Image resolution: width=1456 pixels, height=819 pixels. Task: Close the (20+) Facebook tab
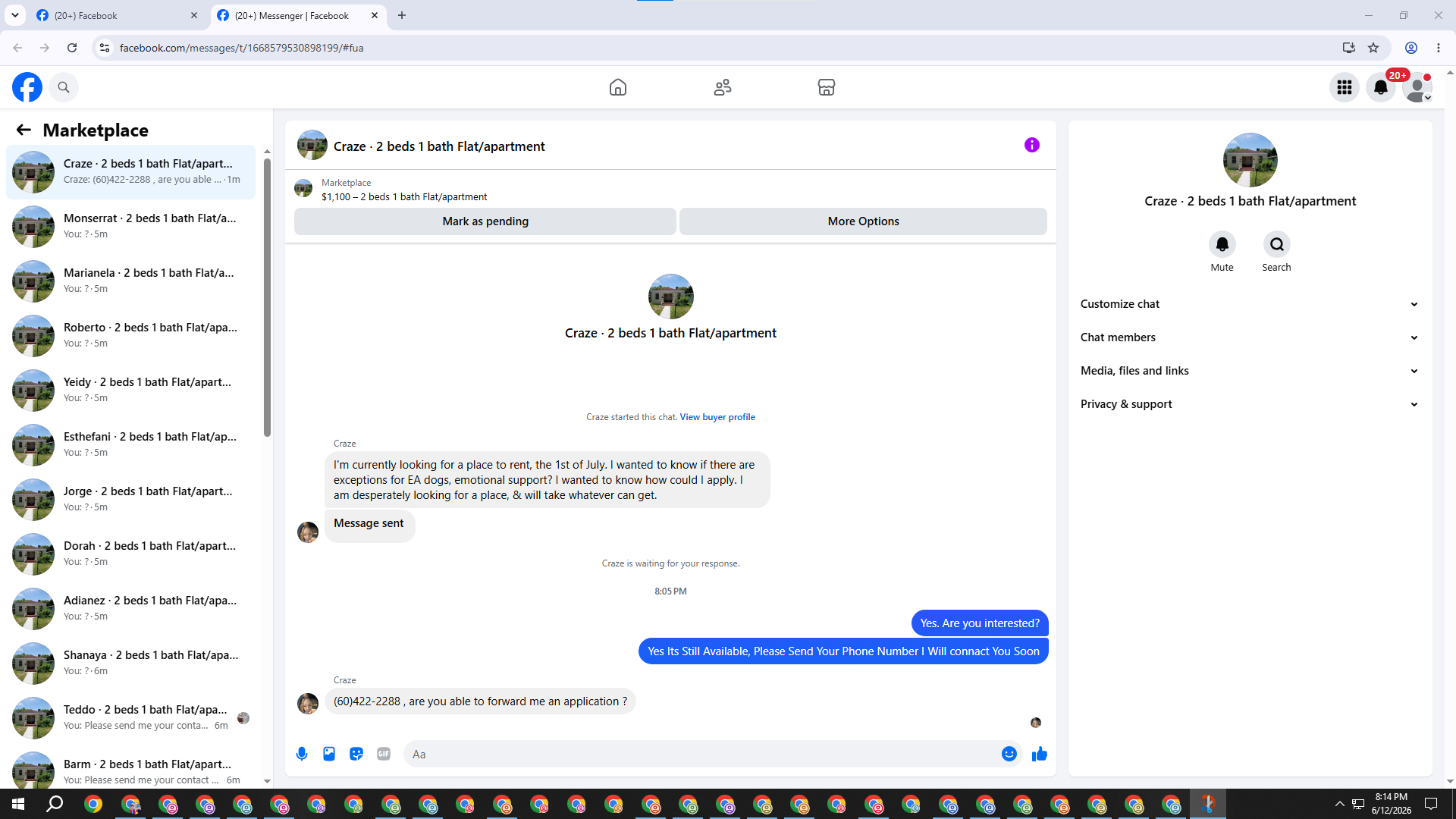coord(194,15)
